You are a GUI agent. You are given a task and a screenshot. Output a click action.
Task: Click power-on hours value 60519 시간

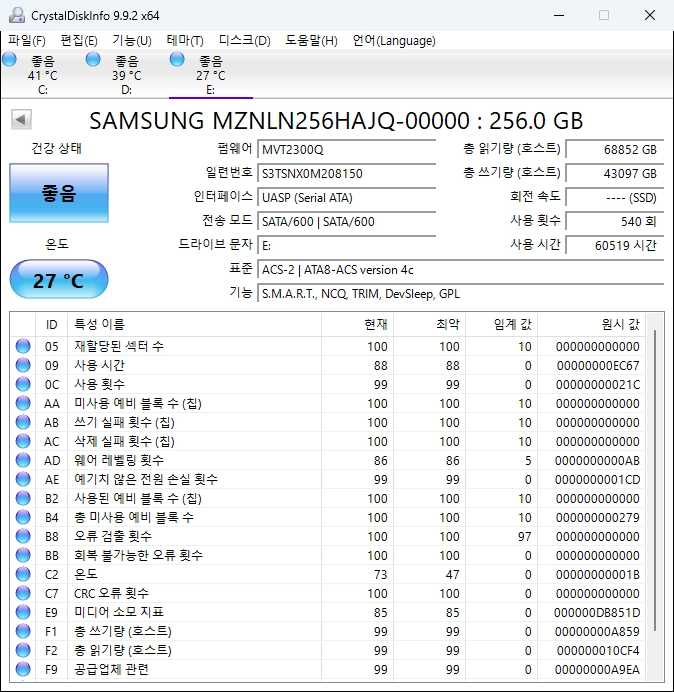614,245
